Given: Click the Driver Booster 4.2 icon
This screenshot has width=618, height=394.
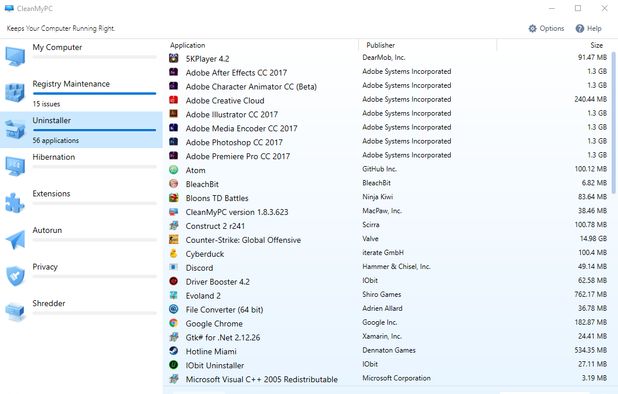Looking at the screenshot, I should pos(173,281).
